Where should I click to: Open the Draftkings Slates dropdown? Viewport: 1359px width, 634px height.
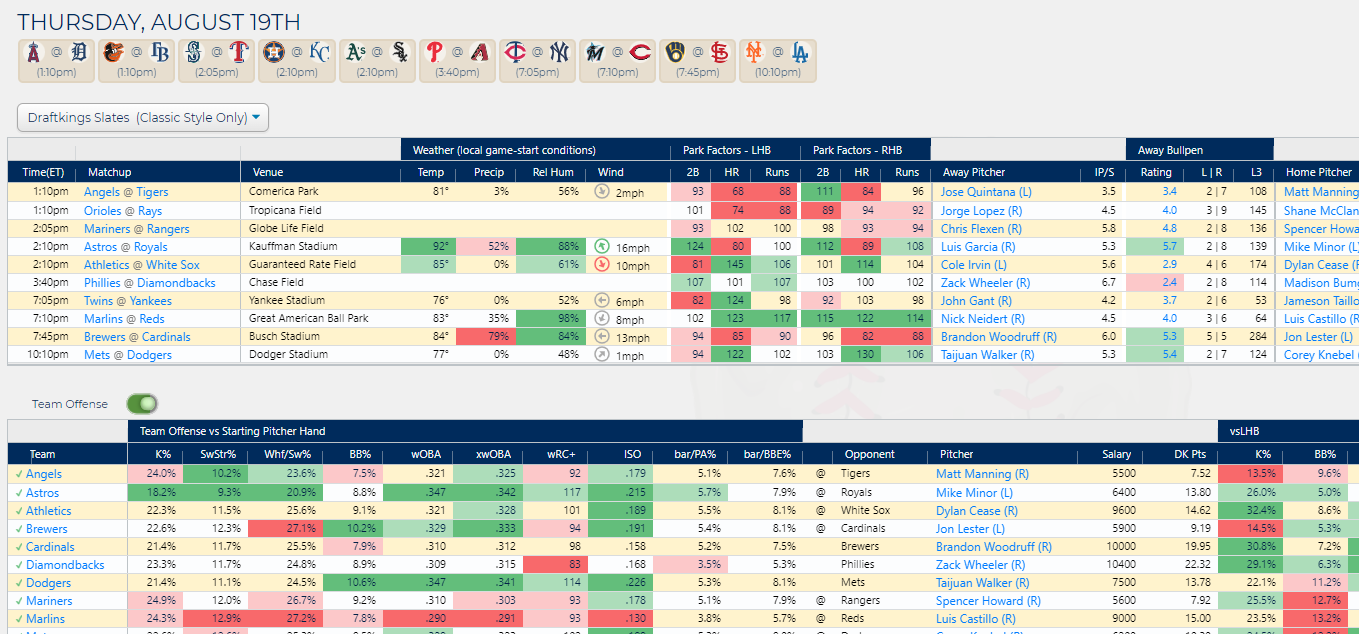point(143,118)
